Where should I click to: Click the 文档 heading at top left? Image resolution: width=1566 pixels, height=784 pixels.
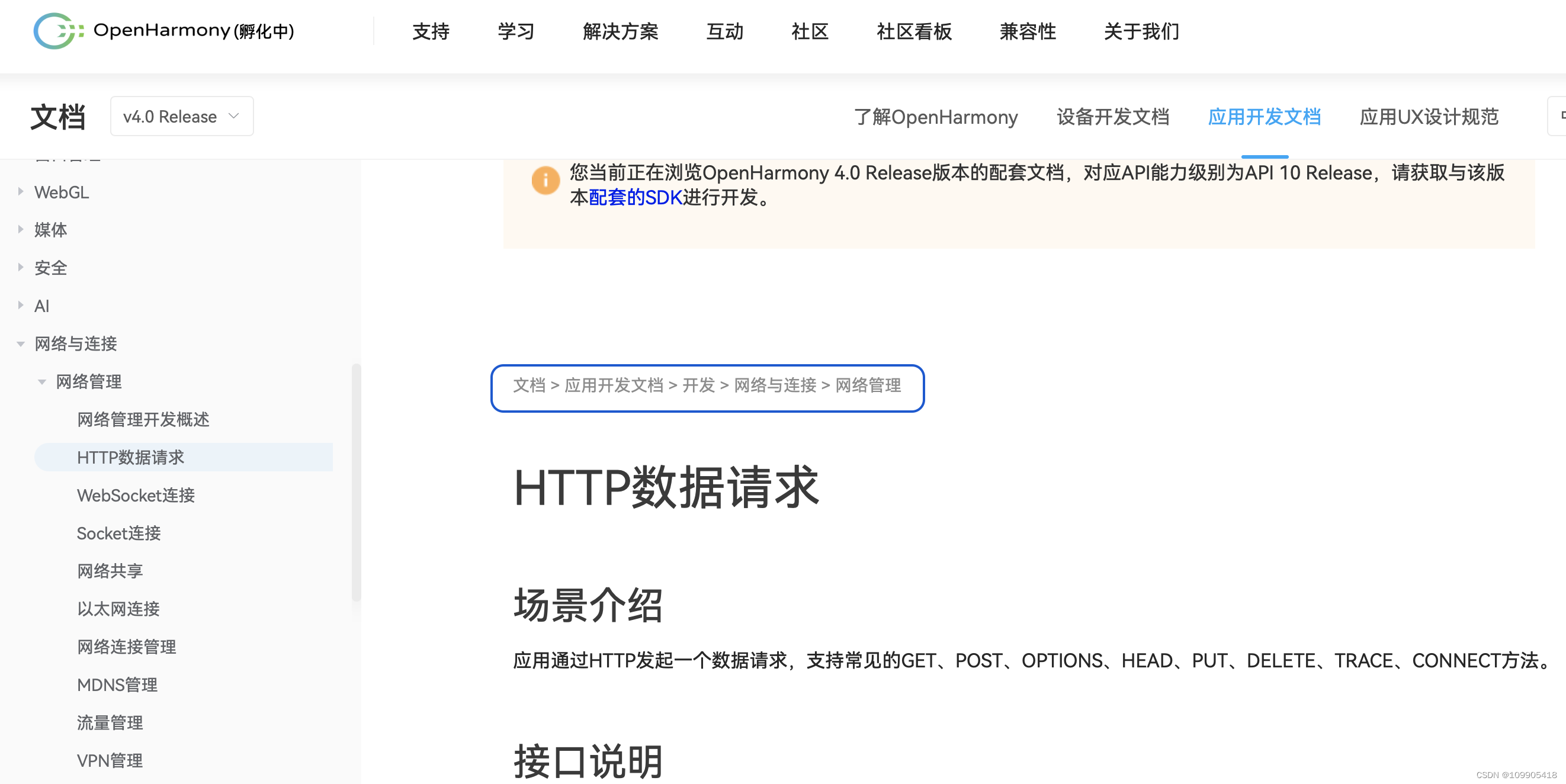pos(59,117)
